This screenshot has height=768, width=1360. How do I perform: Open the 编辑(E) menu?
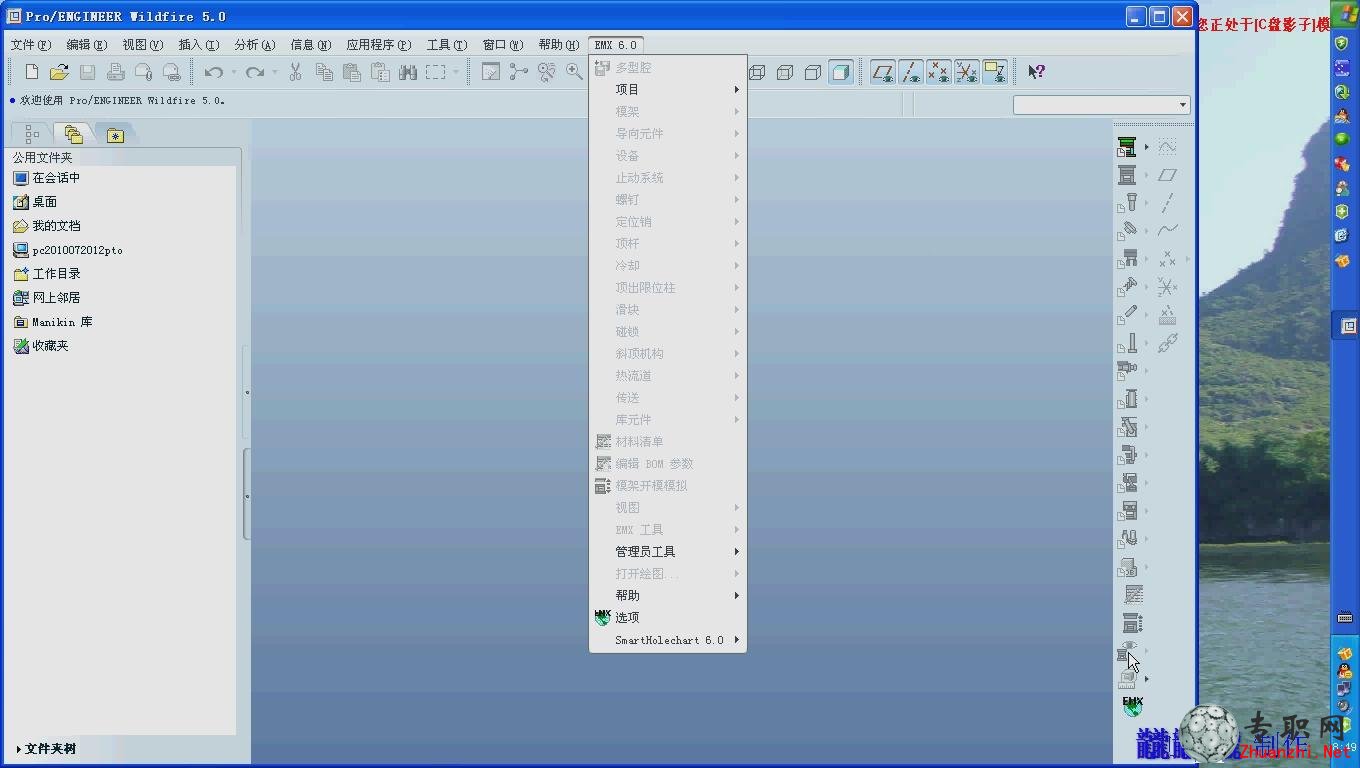point(87,45)
